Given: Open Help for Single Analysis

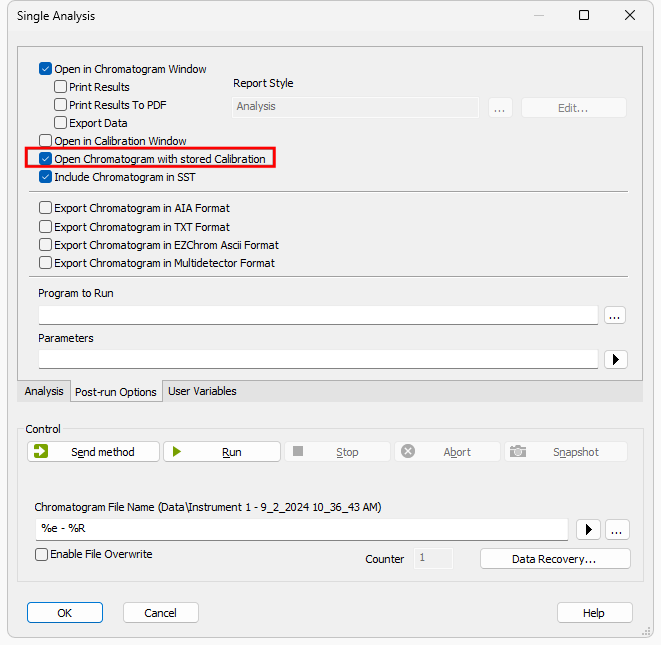Looking at the screenshot, I should 594,613.
